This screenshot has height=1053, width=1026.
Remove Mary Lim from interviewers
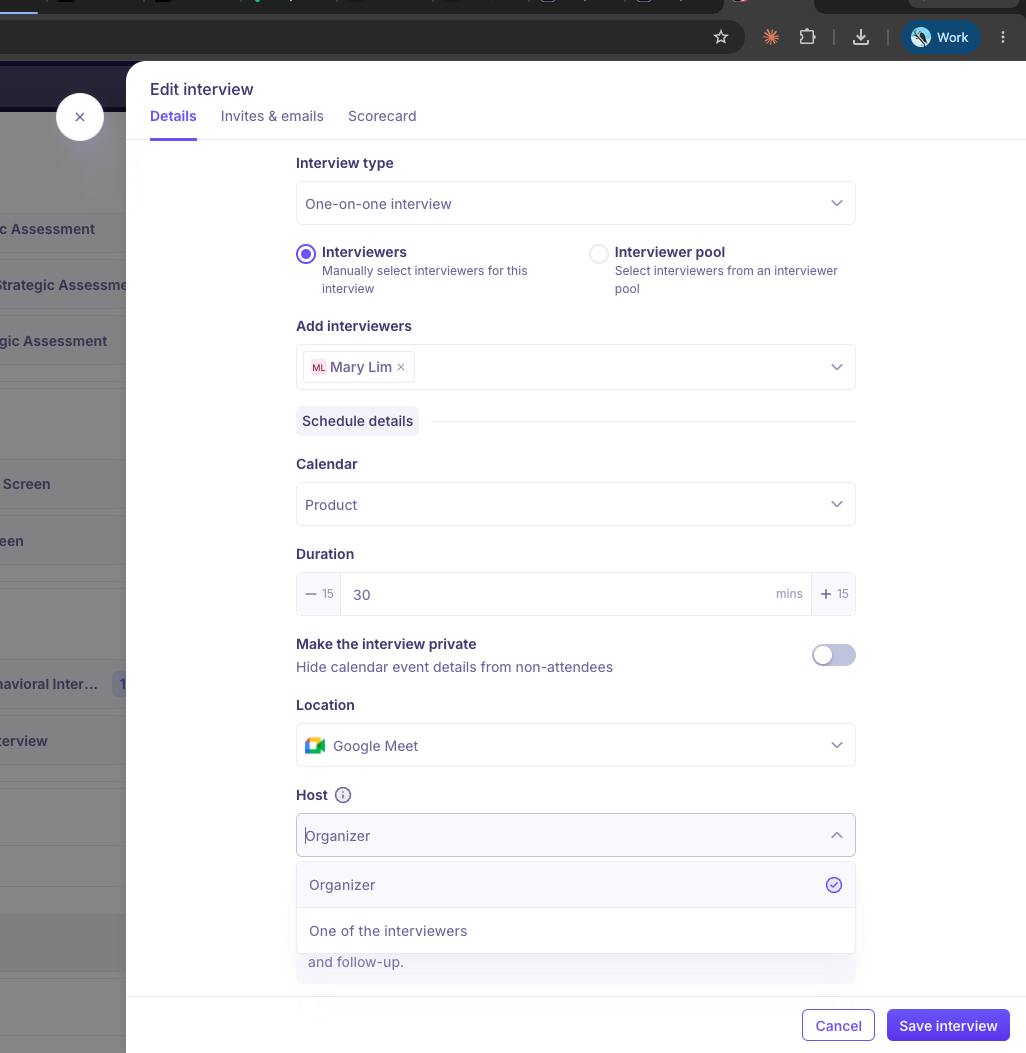pos(401,367)
